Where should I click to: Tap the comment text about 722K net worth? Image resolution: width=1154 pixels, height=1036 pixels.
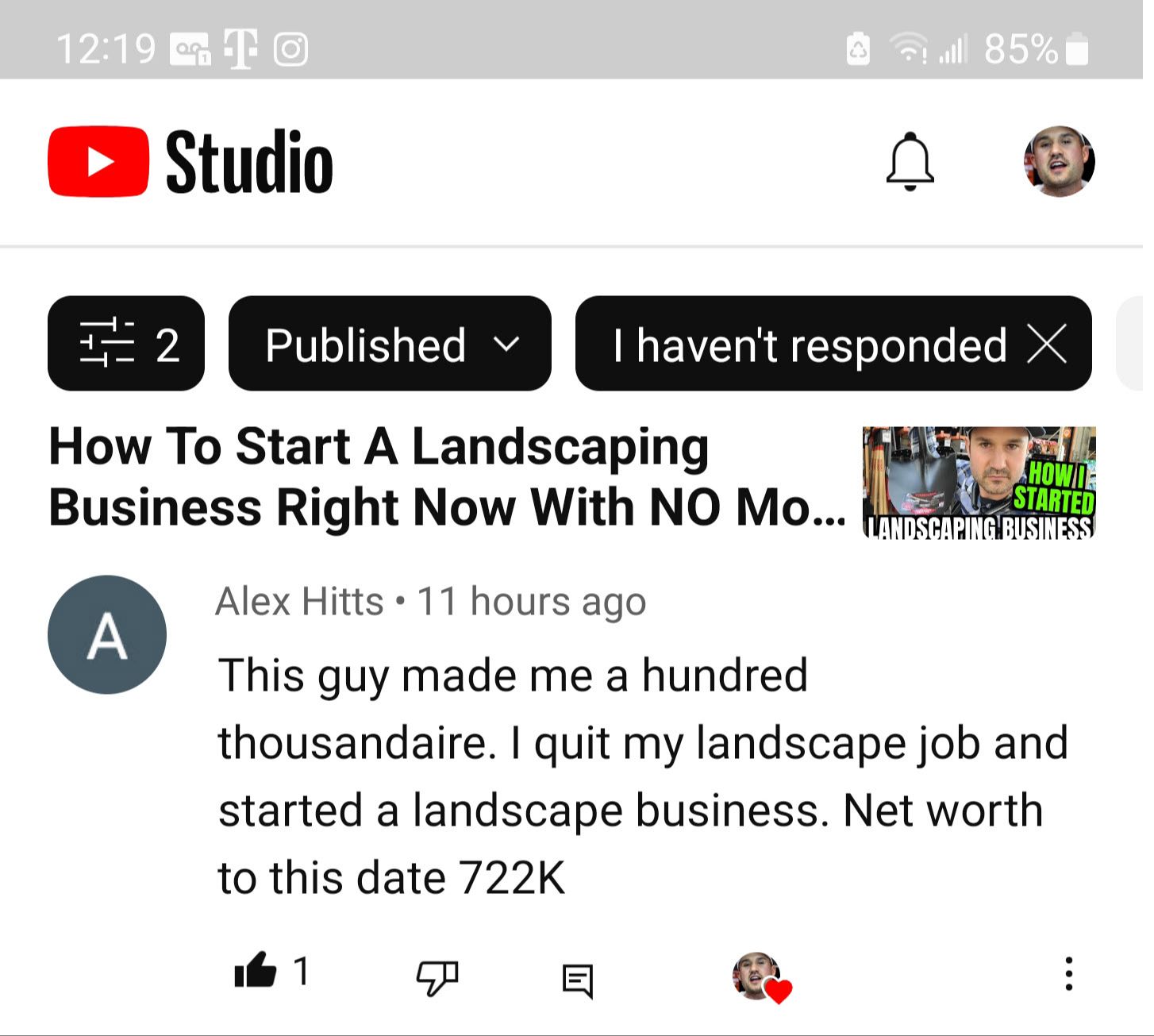coord(643,776)
